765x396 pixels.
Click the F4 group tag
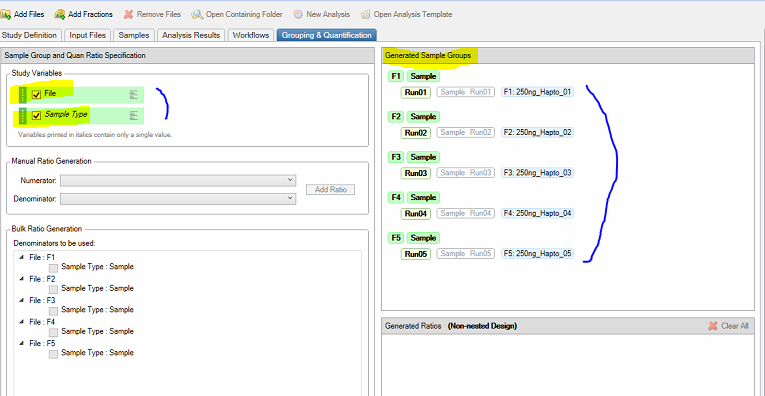point(396,198)
